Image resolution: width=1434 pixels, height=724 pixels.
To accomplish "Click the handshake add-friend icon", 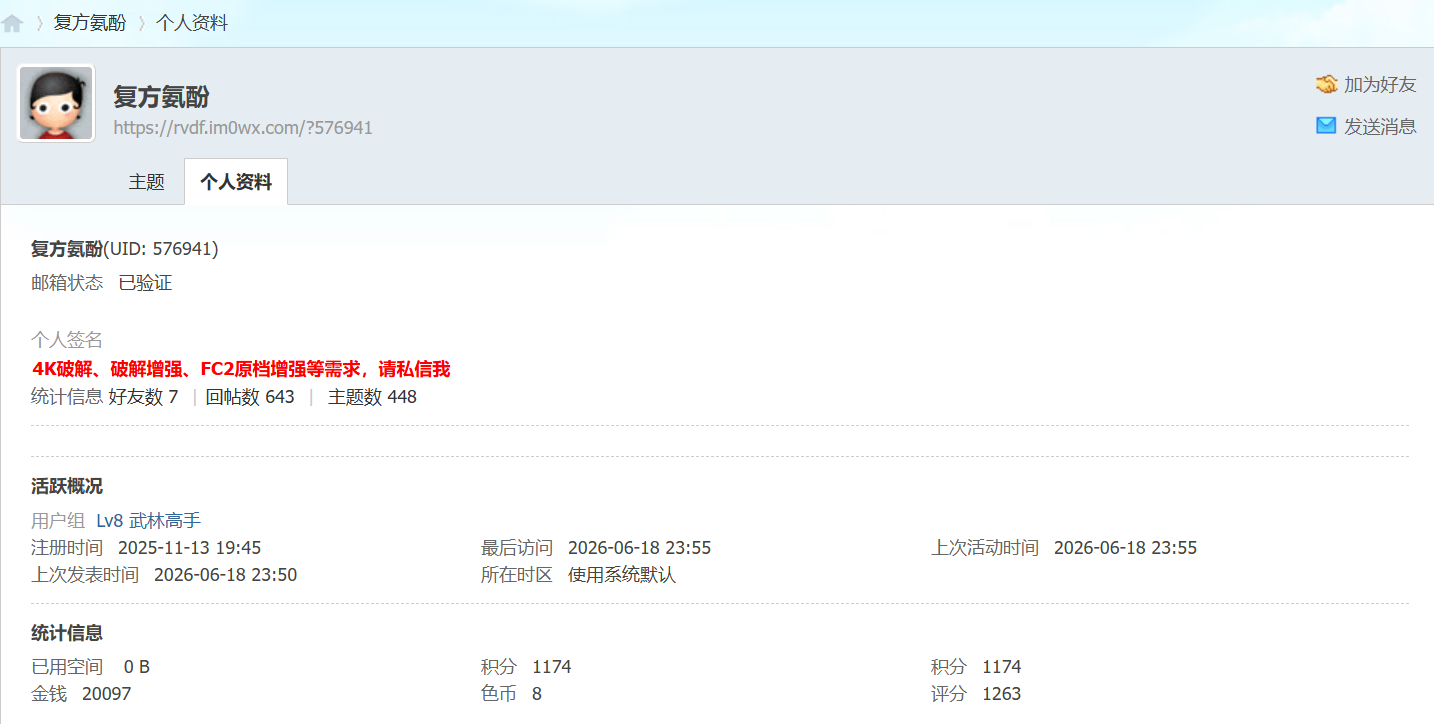I will [x=1326, y=85].
